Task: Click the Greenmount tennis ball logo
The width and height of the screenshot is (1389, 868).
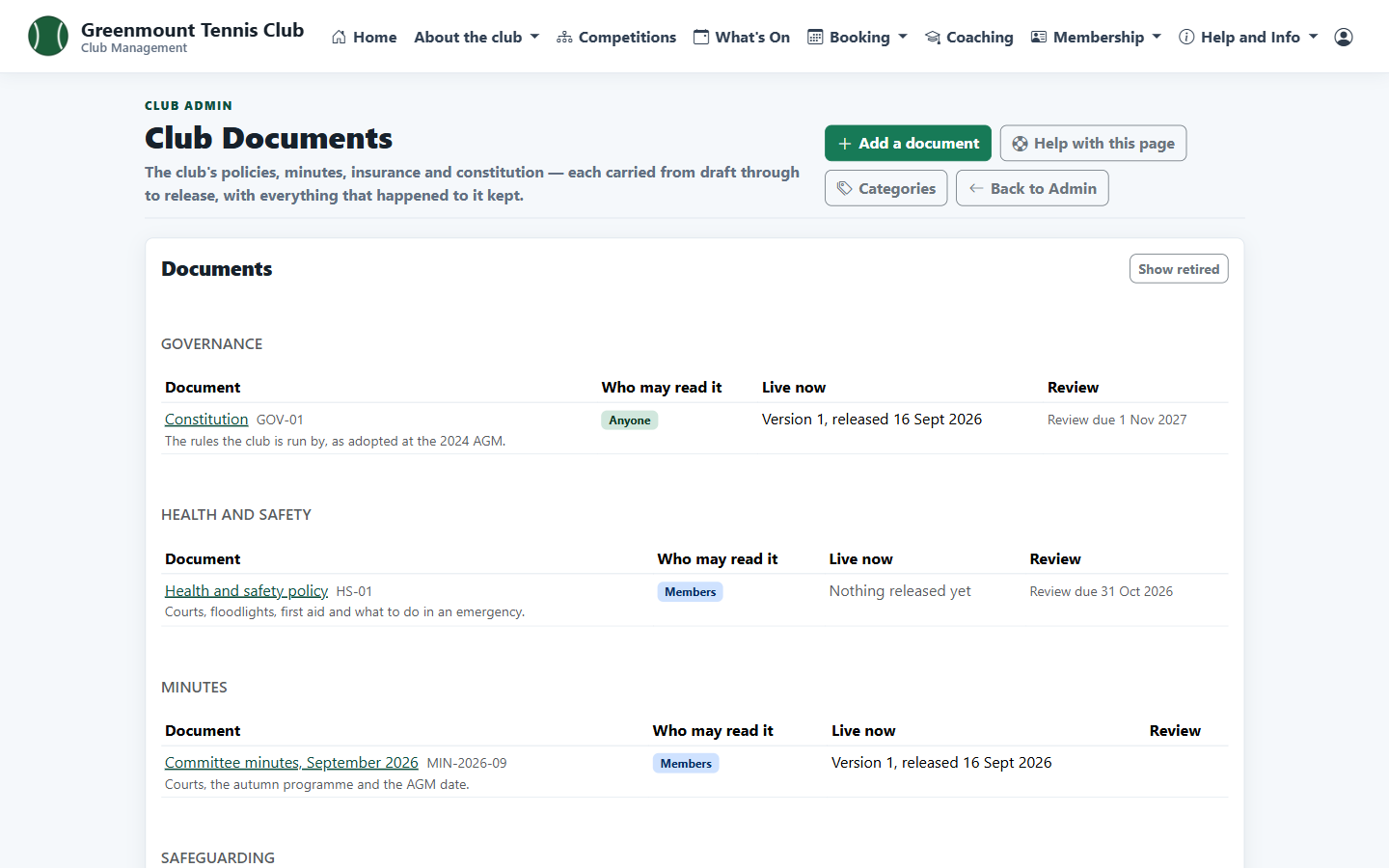Action: coord(48,36)
